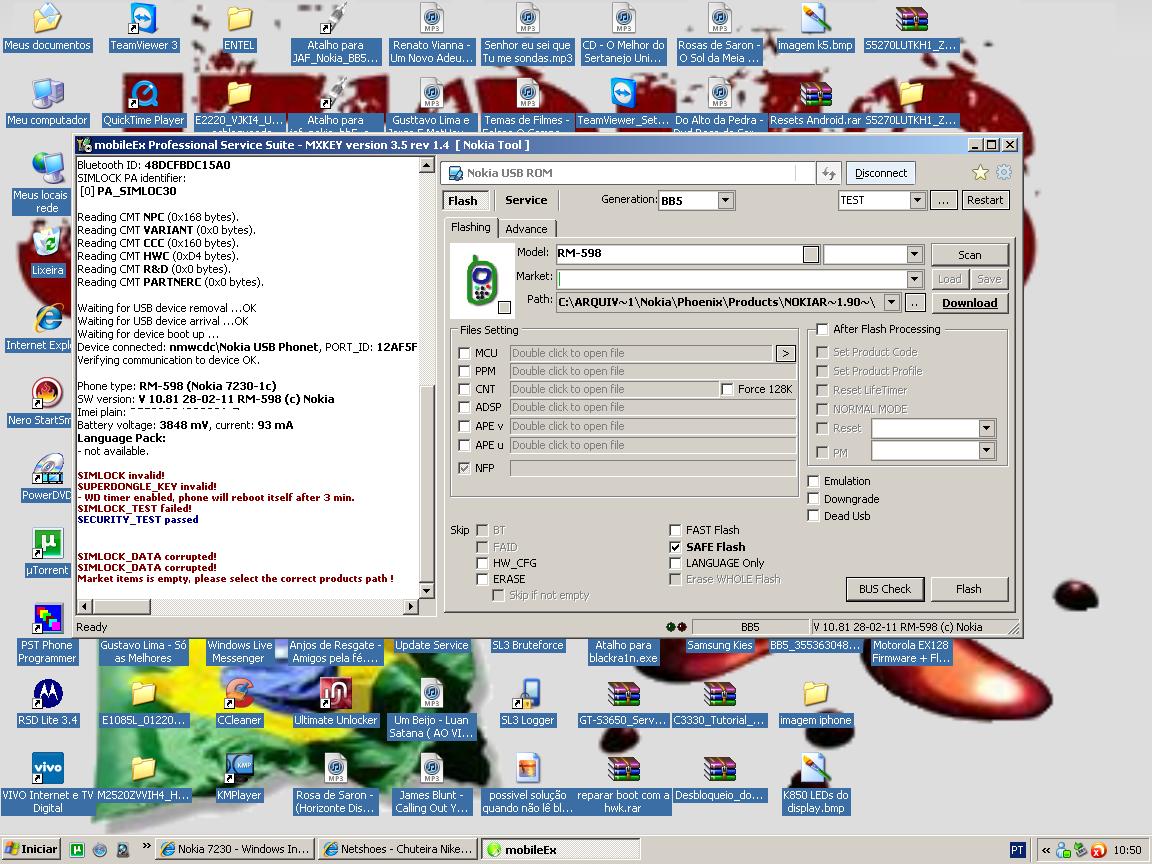Enable the Downgrade checkbox
Viewport: 1152px width, 864px height.
point(813,499)
